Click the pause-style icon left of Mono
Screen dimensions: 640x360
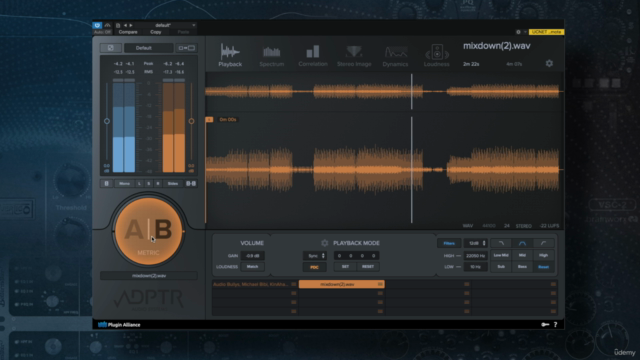pyautogui.click(x=107, y=184)
